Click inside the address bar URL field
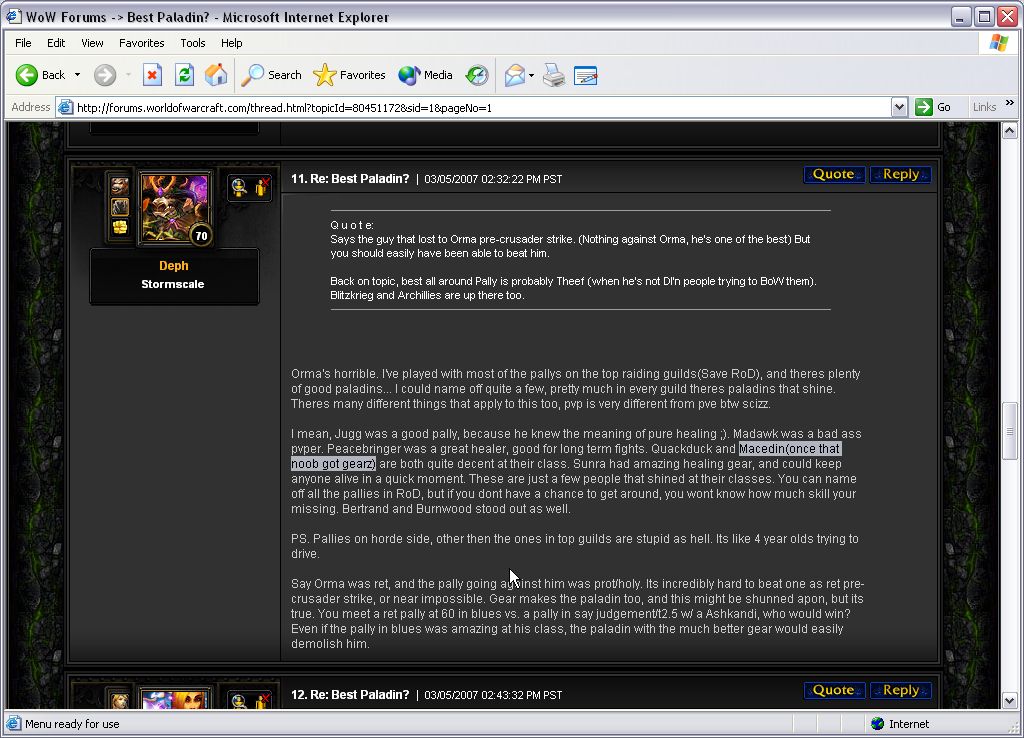The height and width of the screenshot is (738, 1024). [x=480, y=107]
